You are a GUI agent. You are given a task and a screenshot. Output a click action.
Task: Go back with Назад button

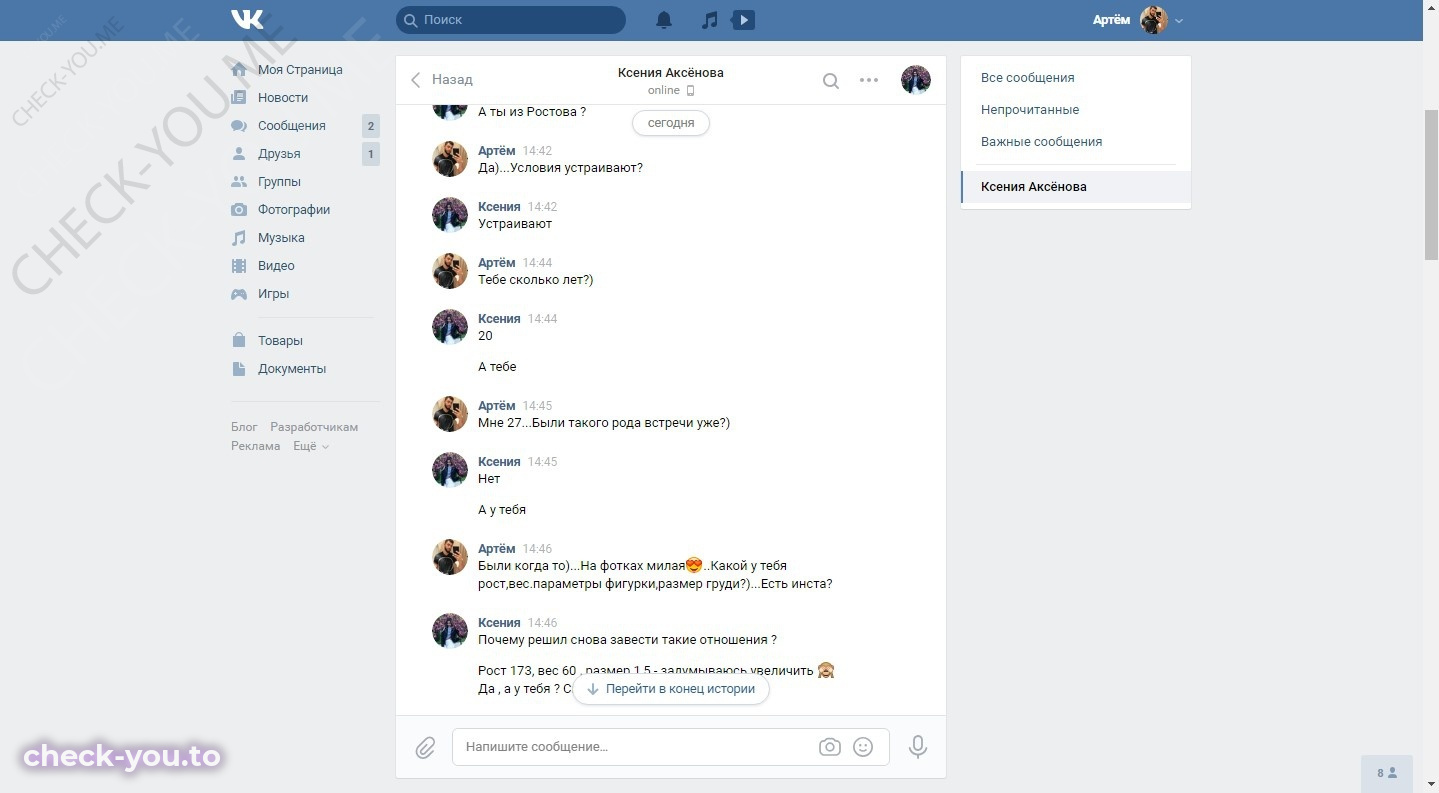click(441, 80)
